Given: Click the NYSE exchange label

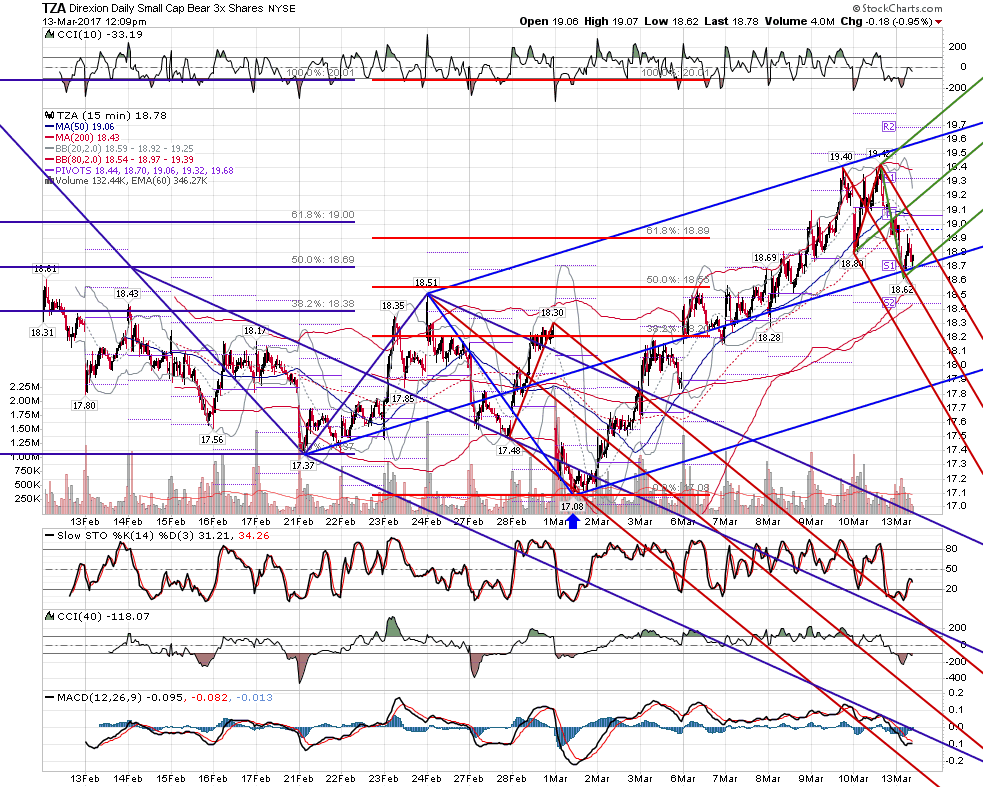Looking at the screenshot, I should pyautogui.click(x=281, y=9).
